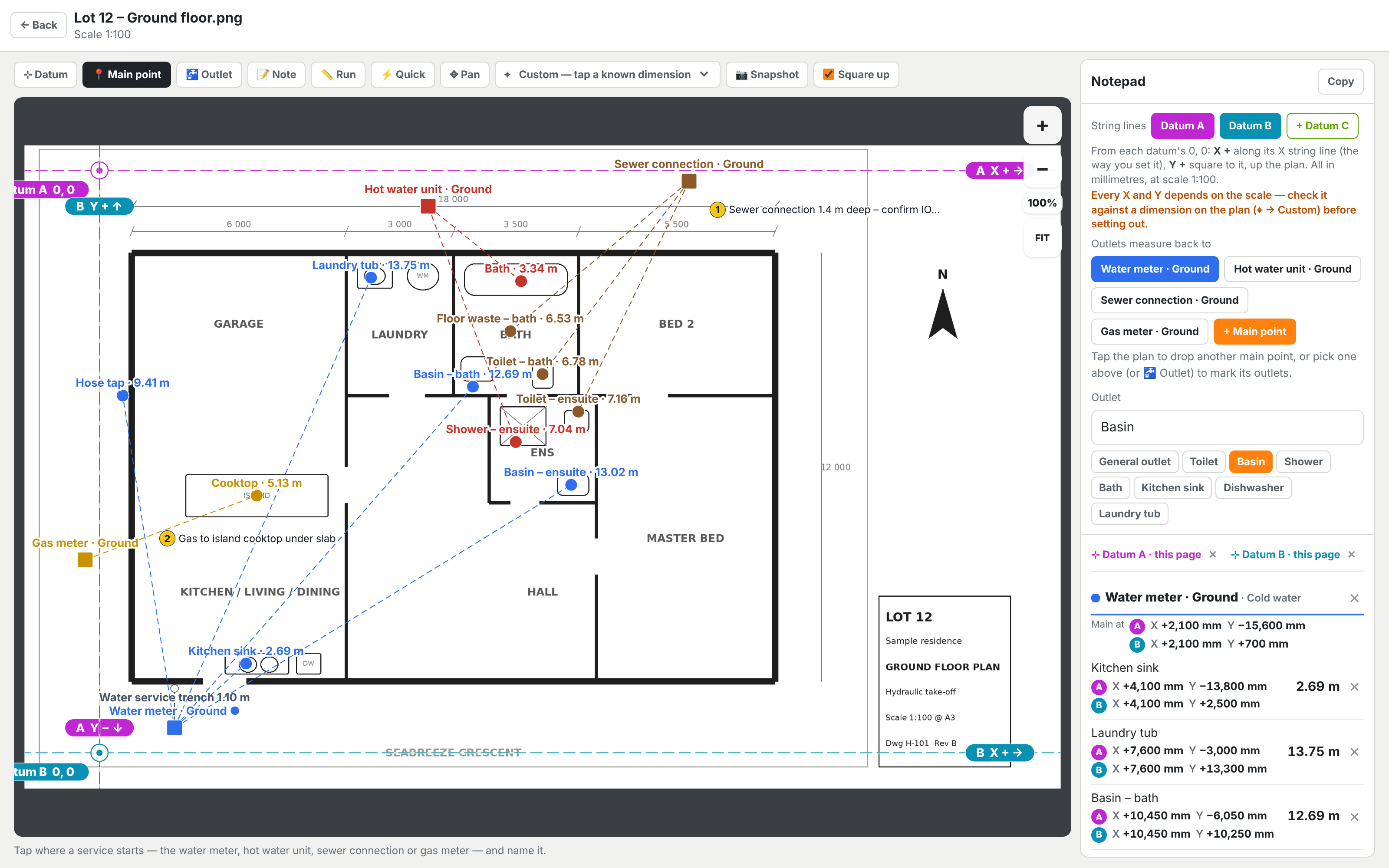Click the red Hot water unit marker
Screen dimensions: 1389x868
[x=428, y=206]
